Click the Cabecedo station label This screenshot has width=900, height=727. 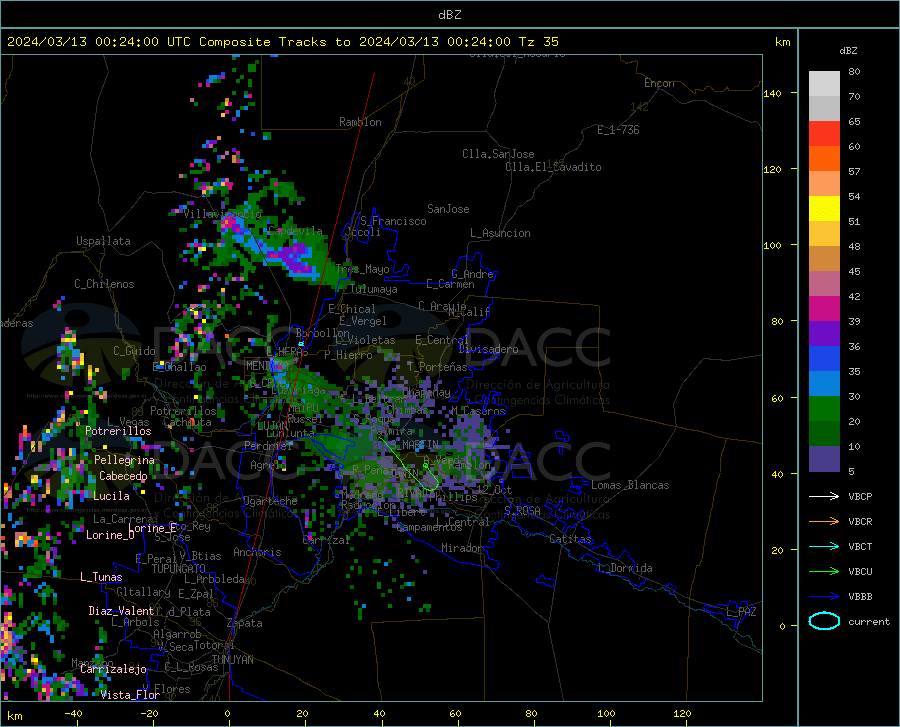pos(123,476)
